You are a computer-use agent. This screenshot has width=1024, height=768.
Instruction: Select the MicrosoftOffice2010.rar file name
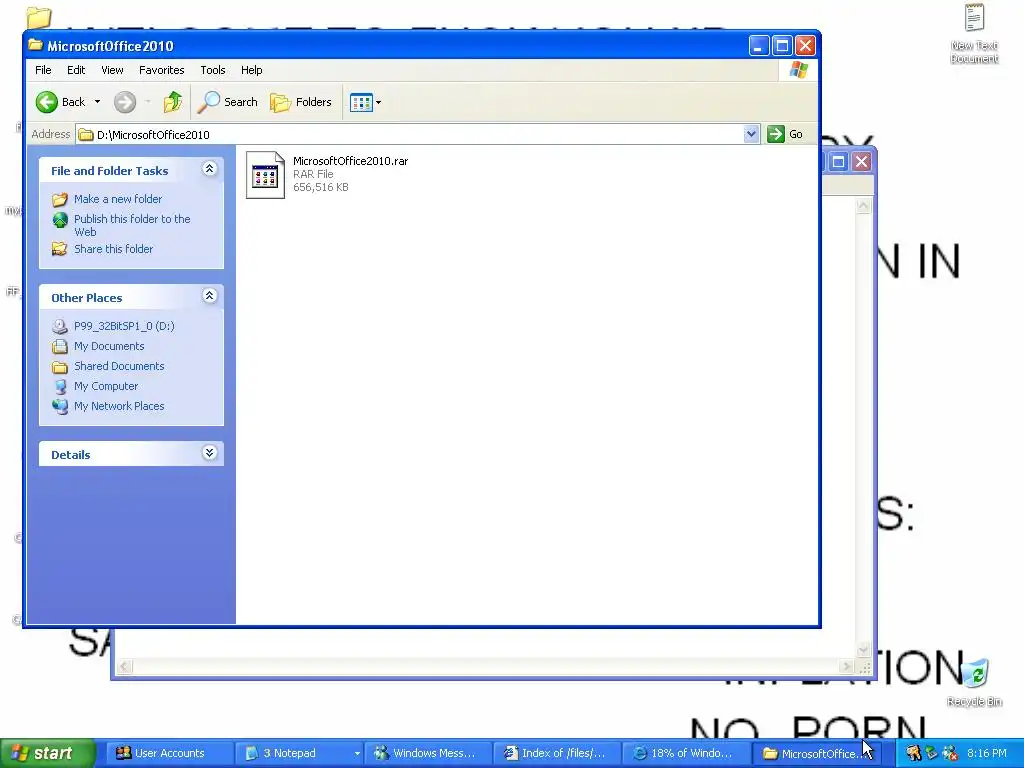click(x=350, y=161)
